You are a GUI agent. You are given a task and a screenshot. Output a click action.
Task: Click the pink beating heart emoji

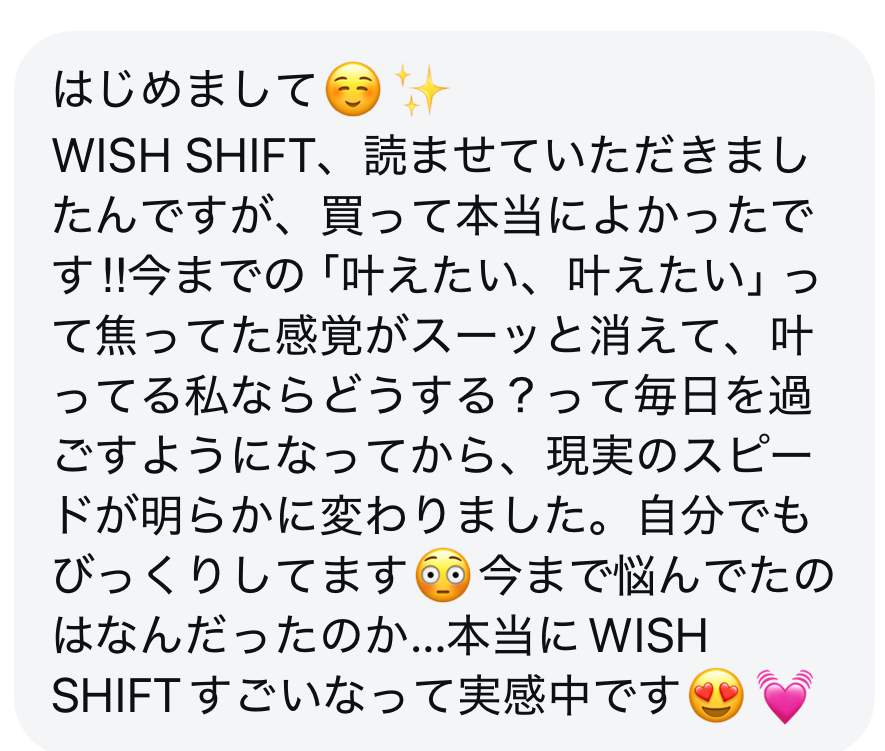785,696
